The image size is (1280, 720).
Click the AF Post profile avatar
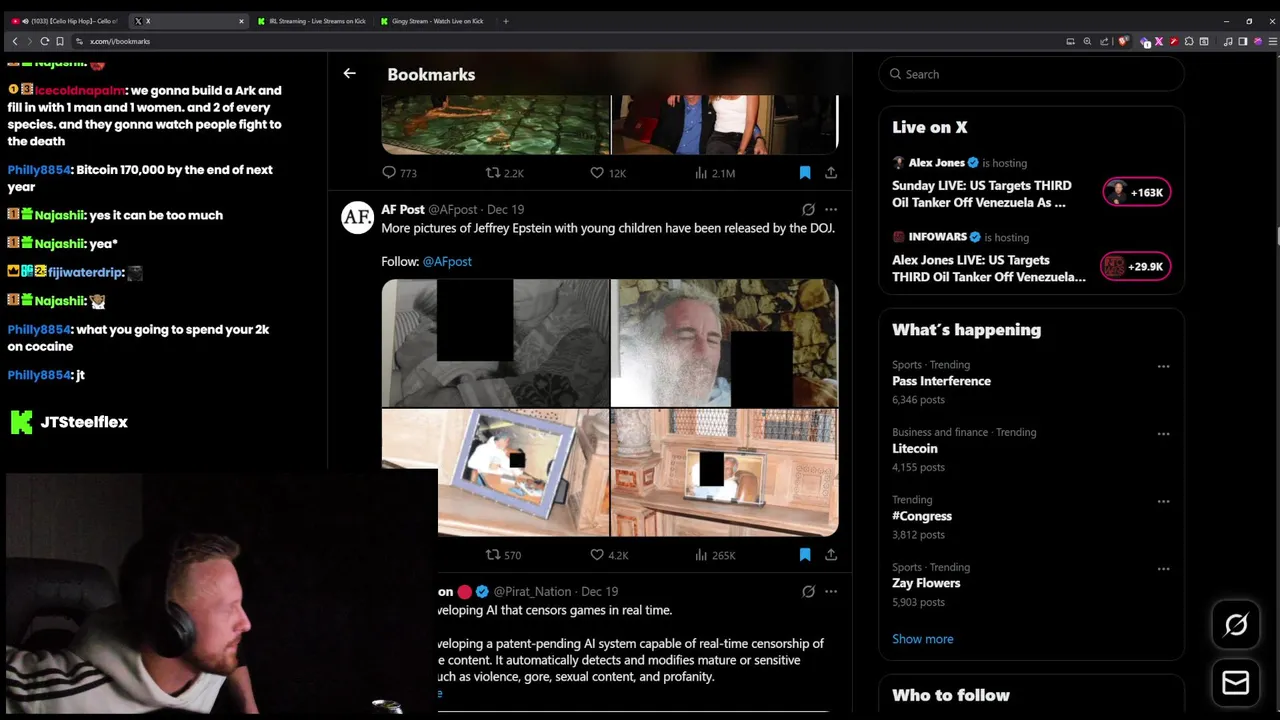tap(357, 217)
